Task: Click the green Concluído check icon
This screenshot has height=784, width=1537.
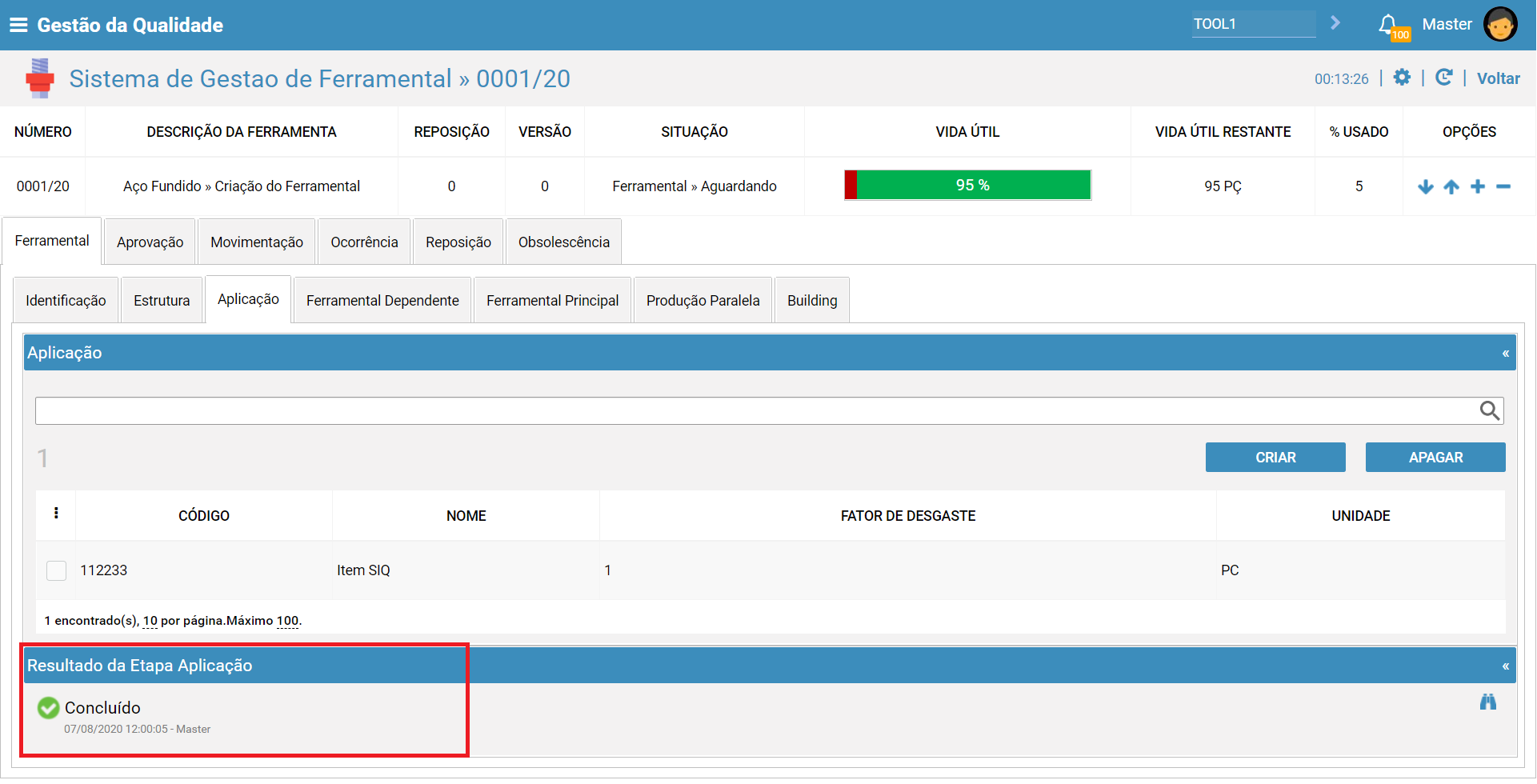Action: [x=49, y=708]
